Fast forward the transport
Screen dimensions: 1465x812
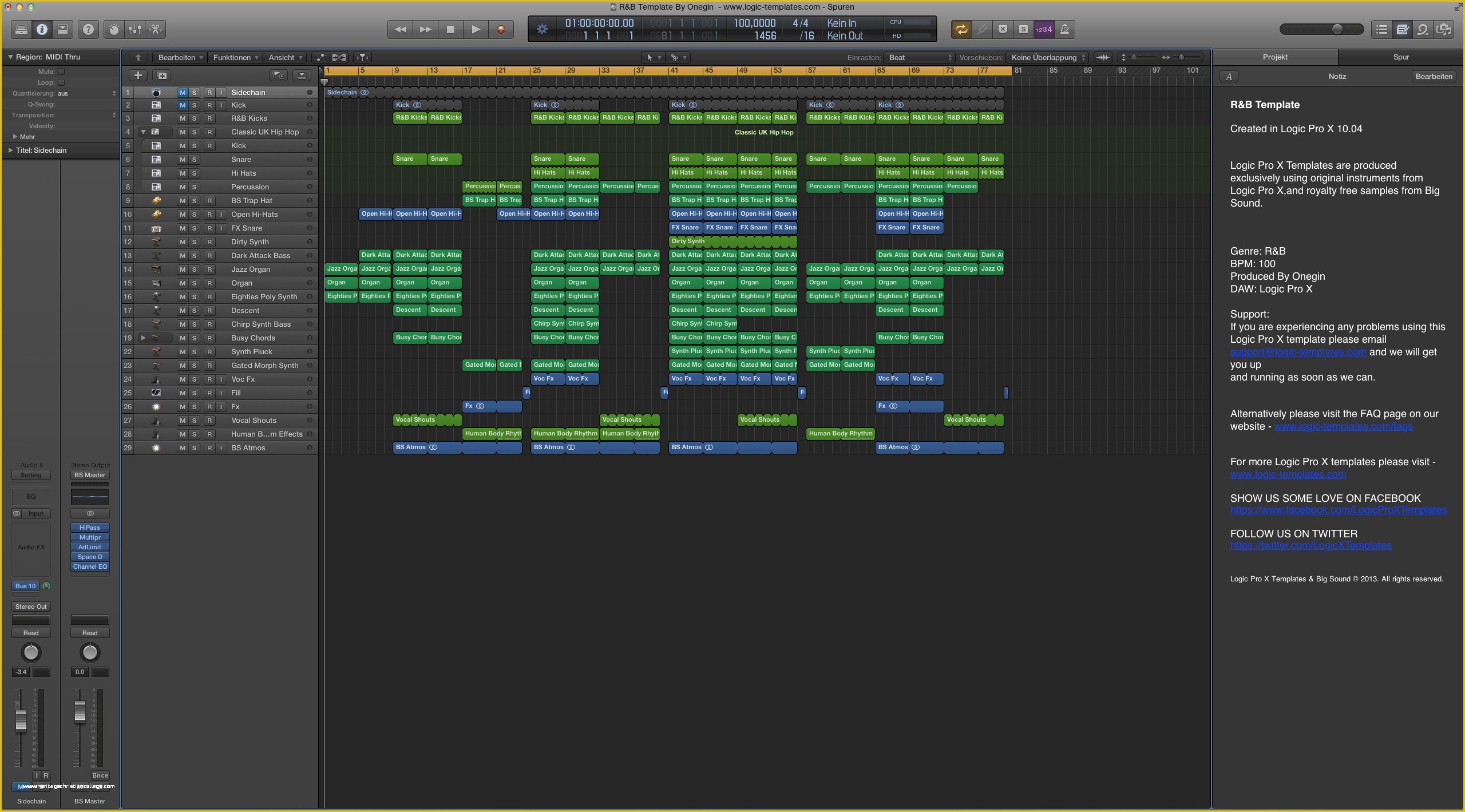coord(425,29)
